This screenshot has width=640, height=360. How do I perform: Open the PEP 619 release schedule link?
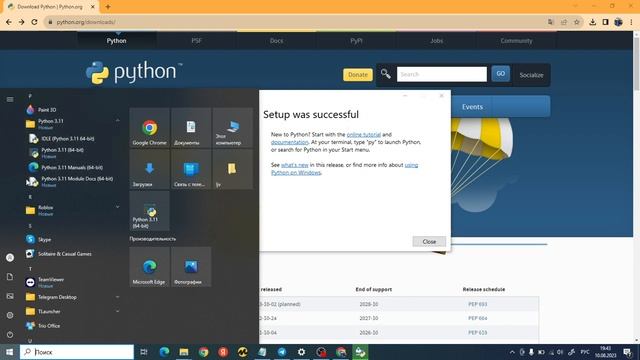point(478,333)
